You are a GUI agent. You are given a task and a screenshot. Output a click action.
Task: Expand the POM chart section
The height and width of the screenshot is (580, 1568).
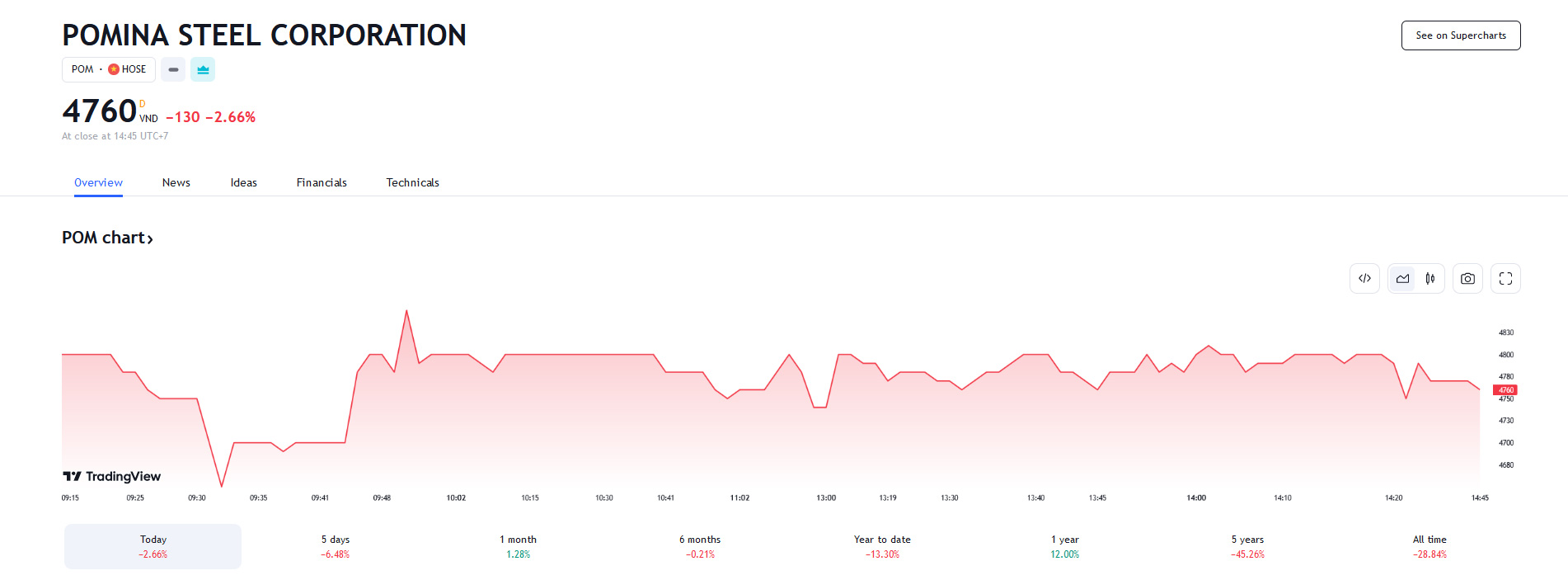[x=108, y=238]
